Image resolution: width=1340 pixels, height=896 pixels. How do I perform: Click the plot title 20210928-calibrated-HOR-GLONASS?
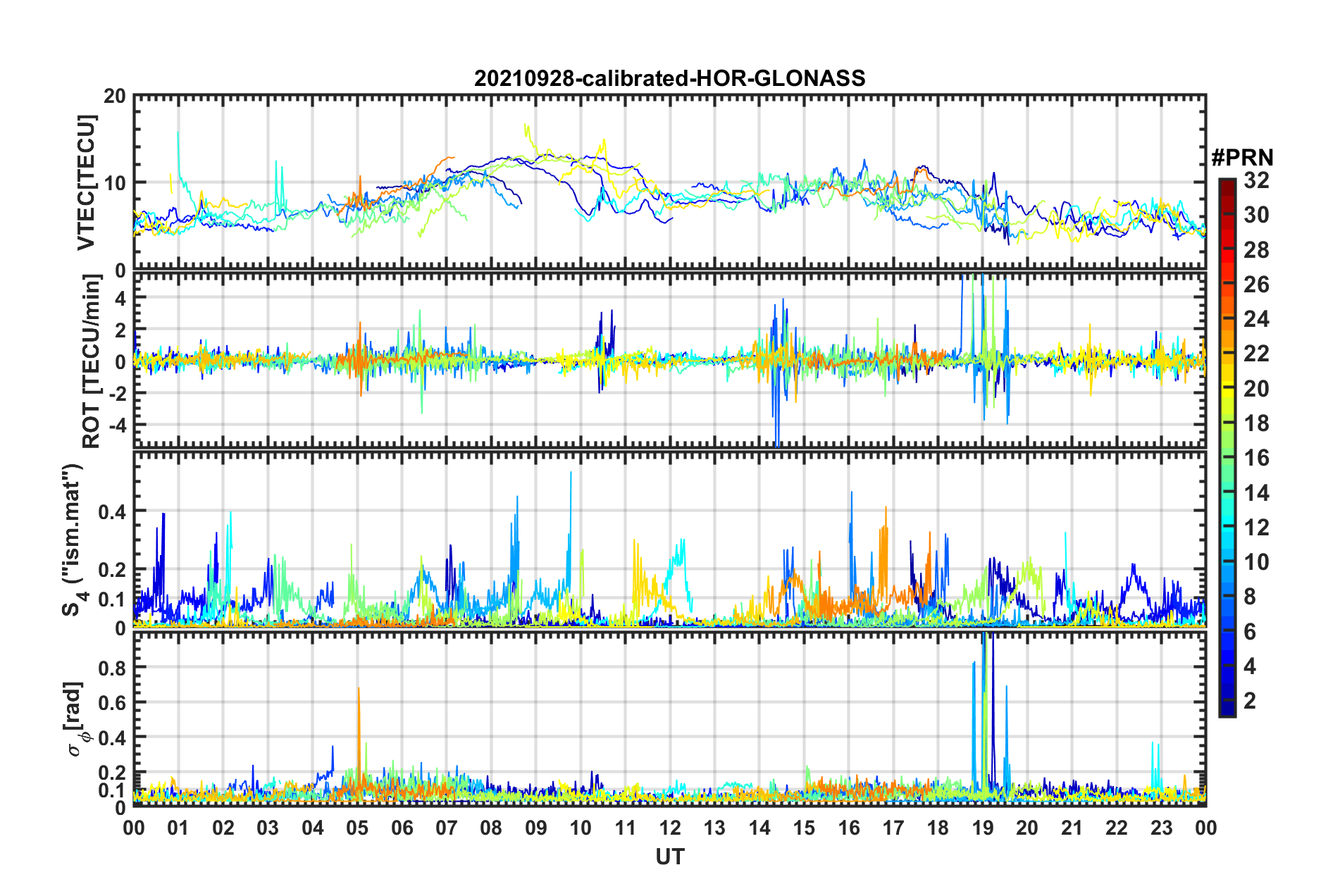click(x=669, y=78)
